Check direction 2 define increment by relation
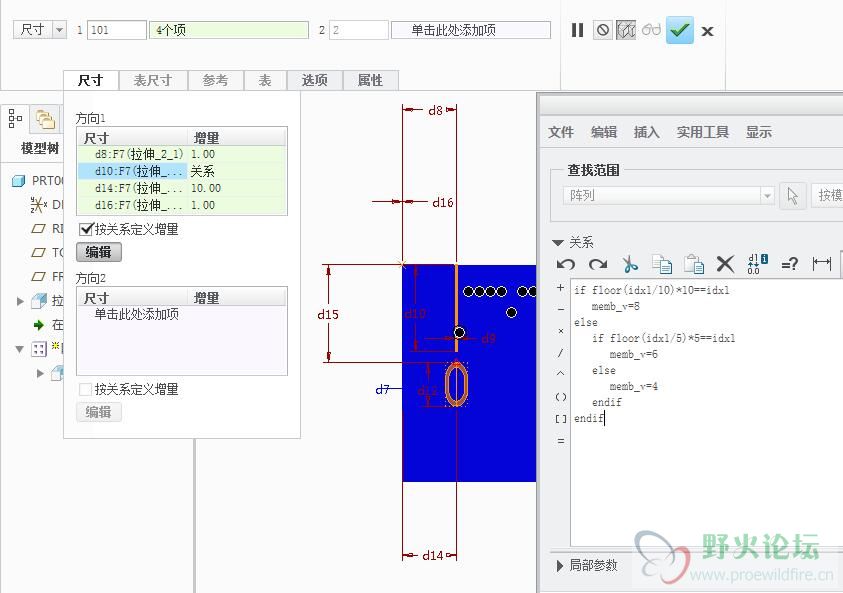 (x=85, y=389)
